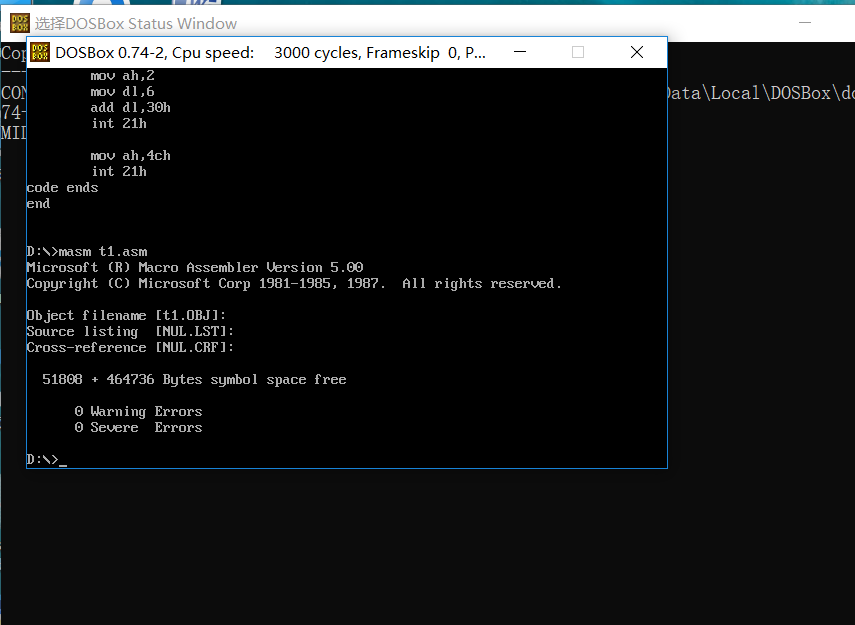
Task: Click the 'int 21h' line below 'add dl,30h'
Action: pyautogui.click(x=118, y=124)
